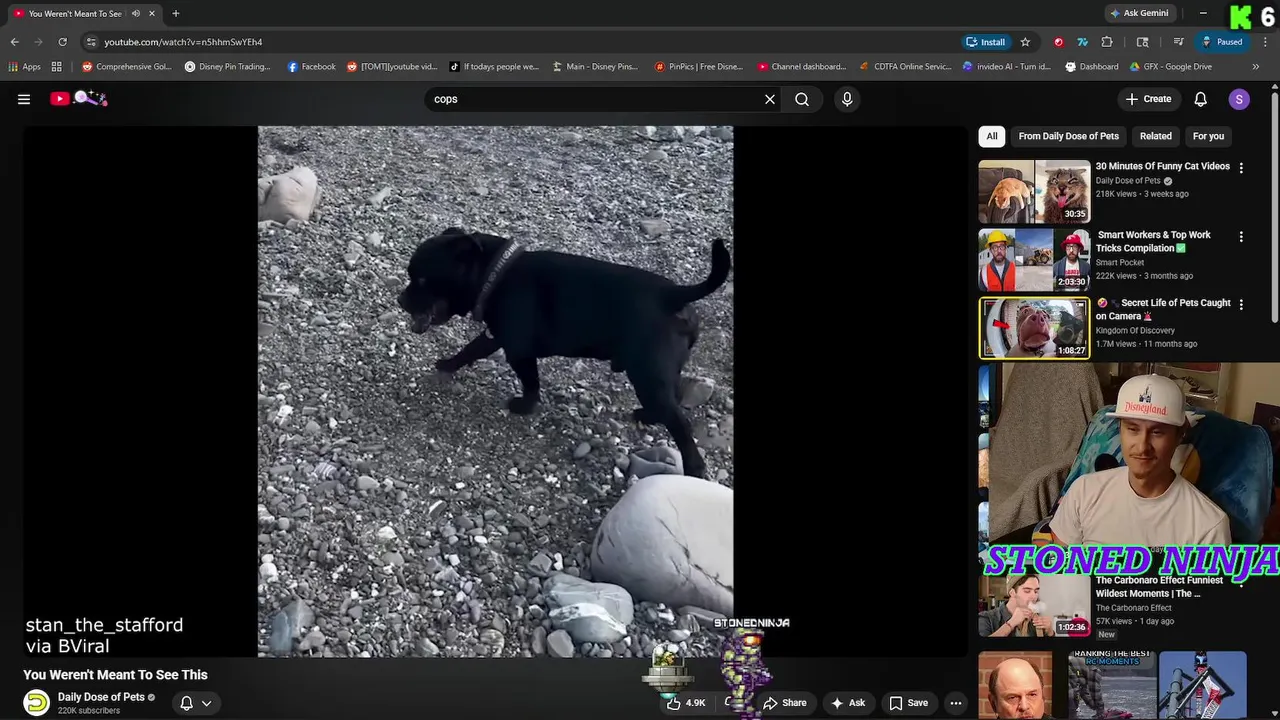Open the Smart Pocket channel text
The width and height of the screenshot is (1280, 720).
click(1120, 262)
